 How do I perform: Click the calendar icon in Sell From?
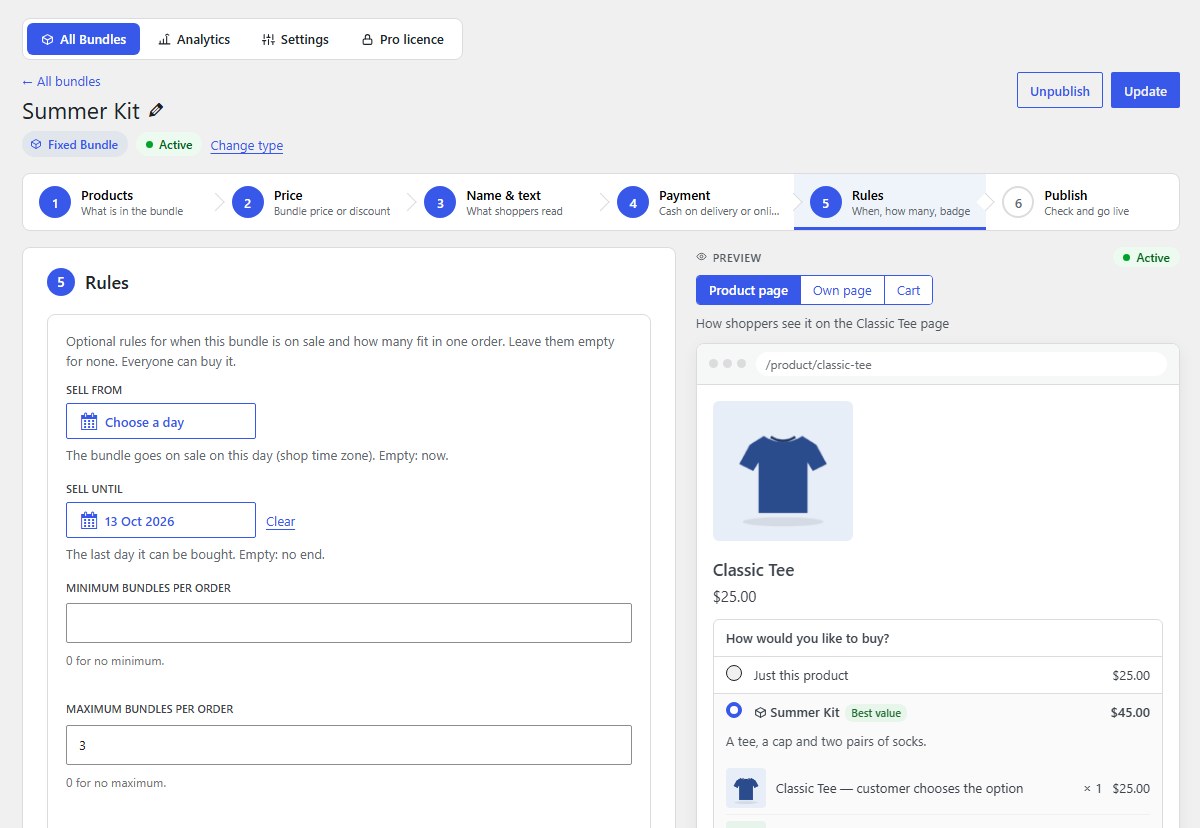[x=89, y=422]
